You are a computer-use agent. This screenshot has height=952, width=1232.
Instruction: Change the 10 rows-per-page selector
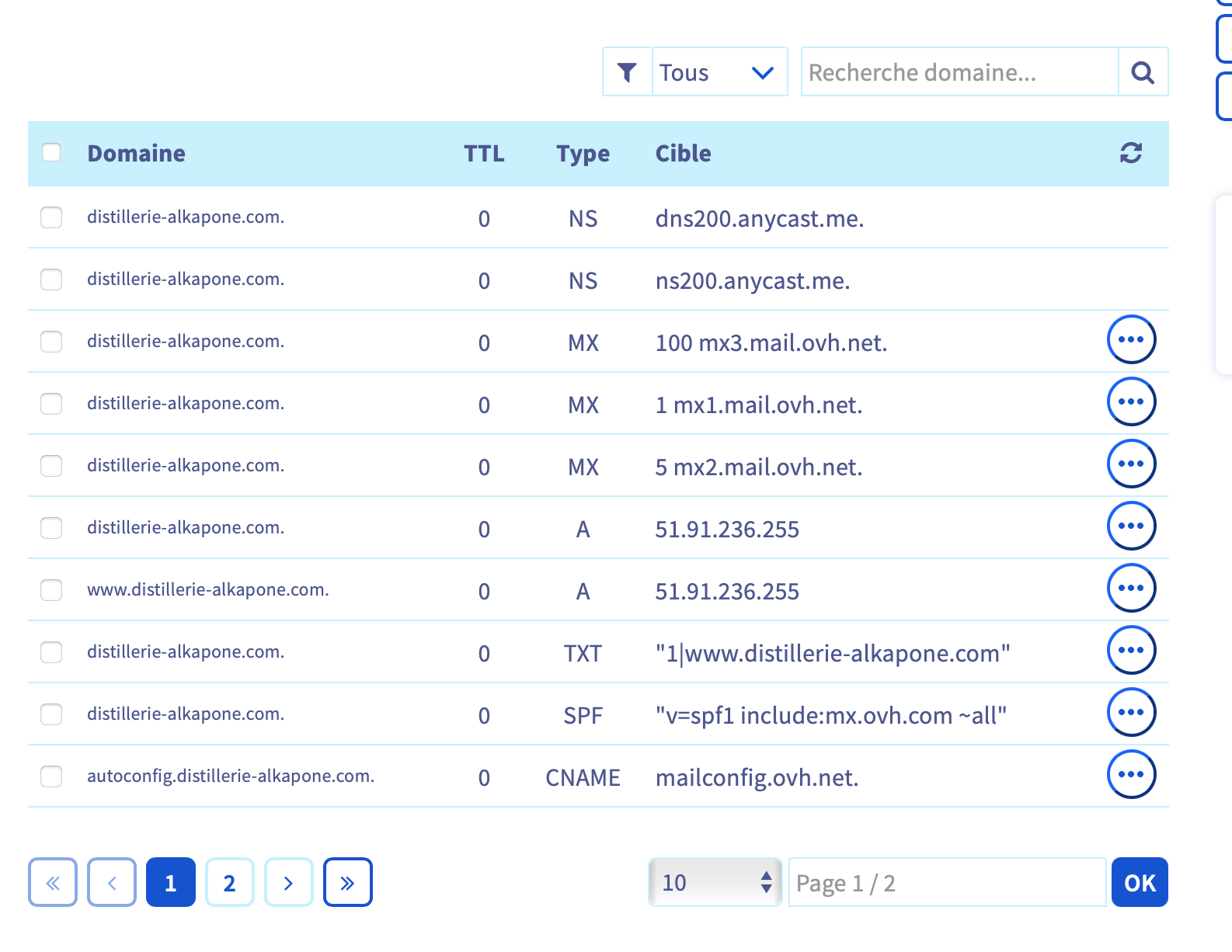tap(715, 882)
